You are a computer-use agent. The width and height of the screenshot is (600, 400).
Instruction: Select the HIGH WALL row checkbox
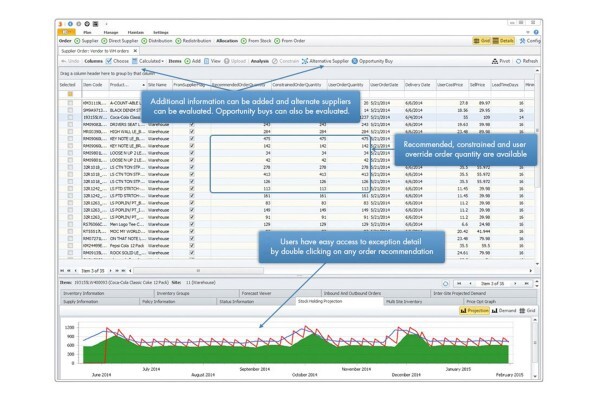tap(70, 132)
